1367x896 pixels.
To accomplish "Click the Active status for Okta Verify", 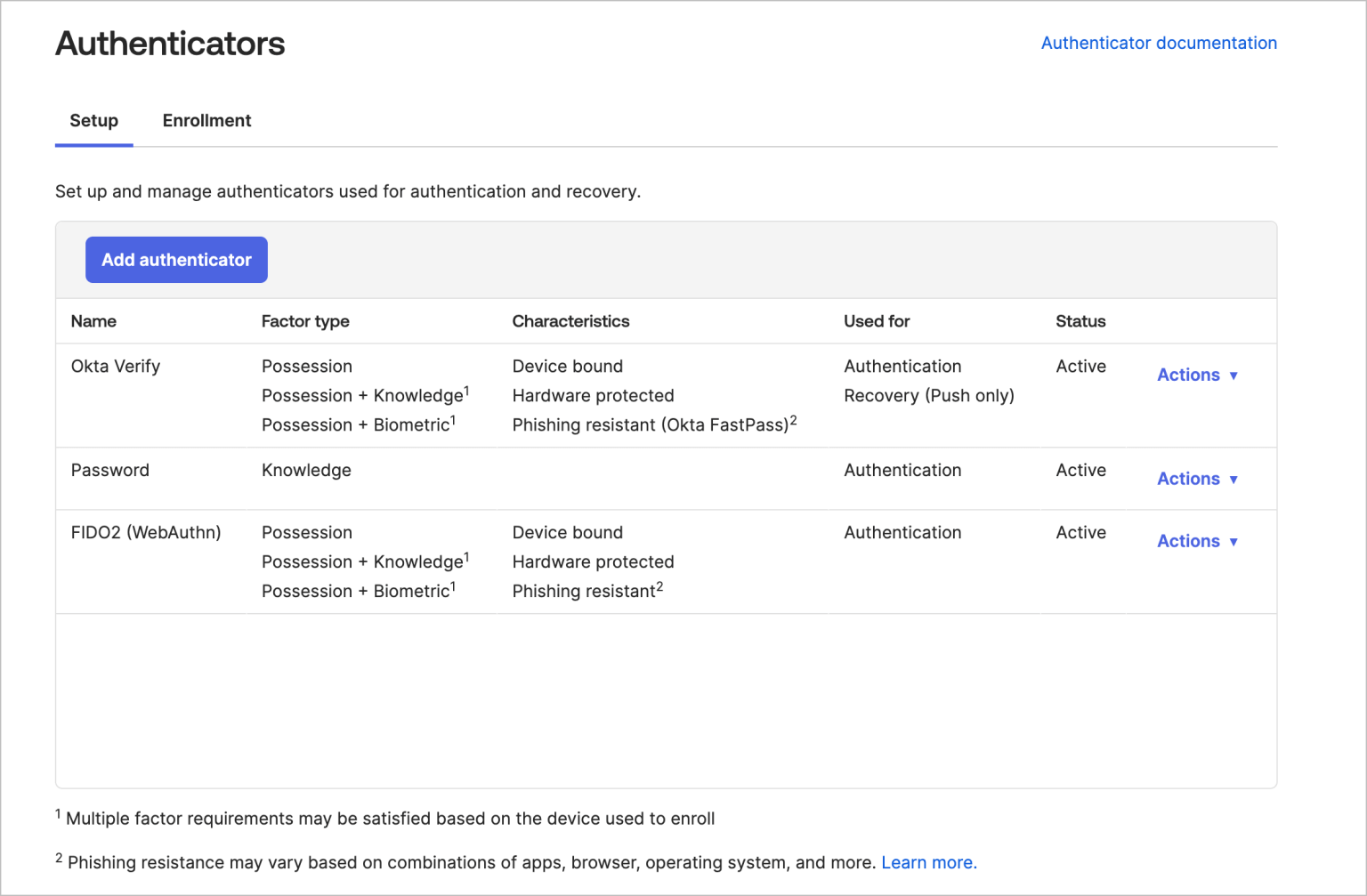I will click(1080, 366).
